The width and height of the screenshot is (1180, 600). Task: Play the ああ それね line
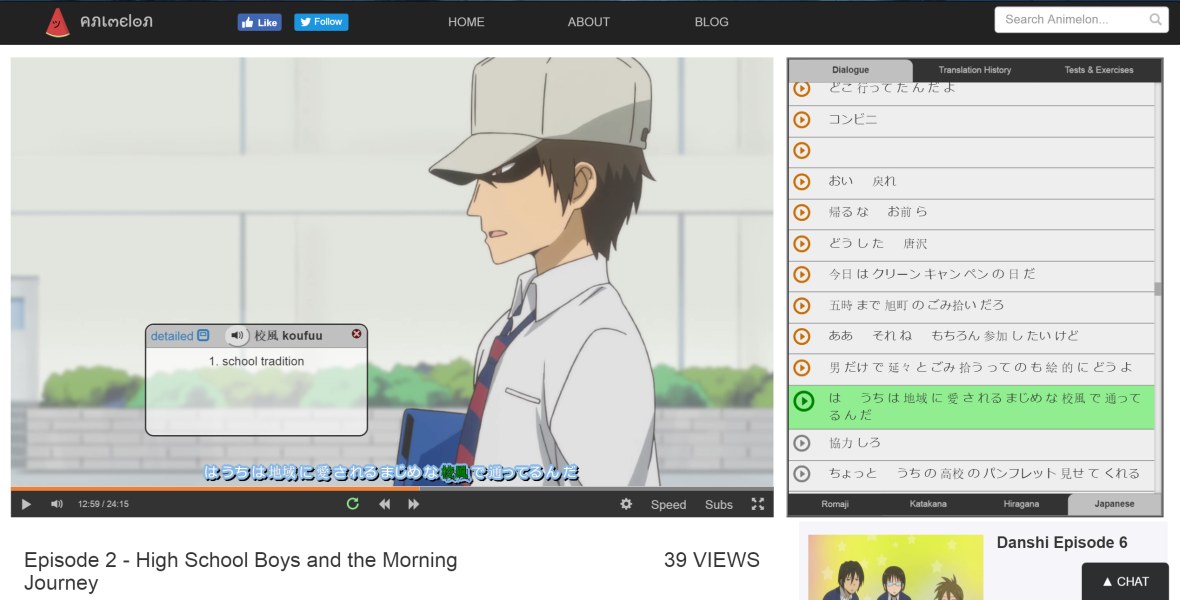point(802,337)
